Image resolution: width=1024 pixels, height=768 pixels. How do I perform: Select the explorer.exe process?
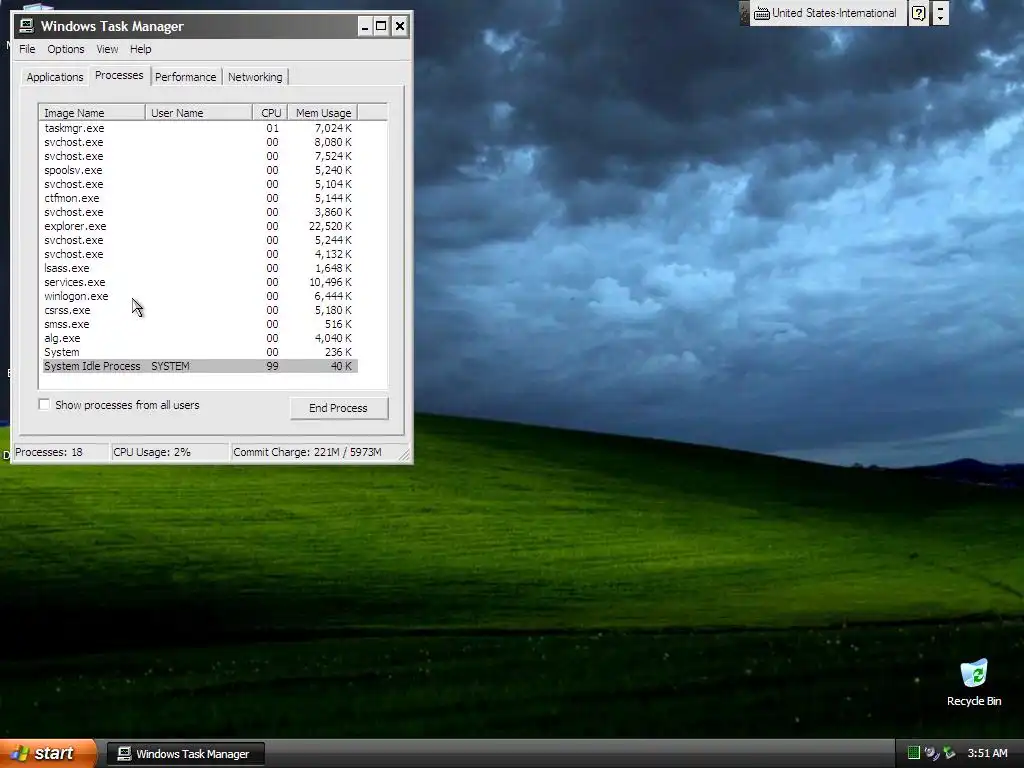point(199,226)
